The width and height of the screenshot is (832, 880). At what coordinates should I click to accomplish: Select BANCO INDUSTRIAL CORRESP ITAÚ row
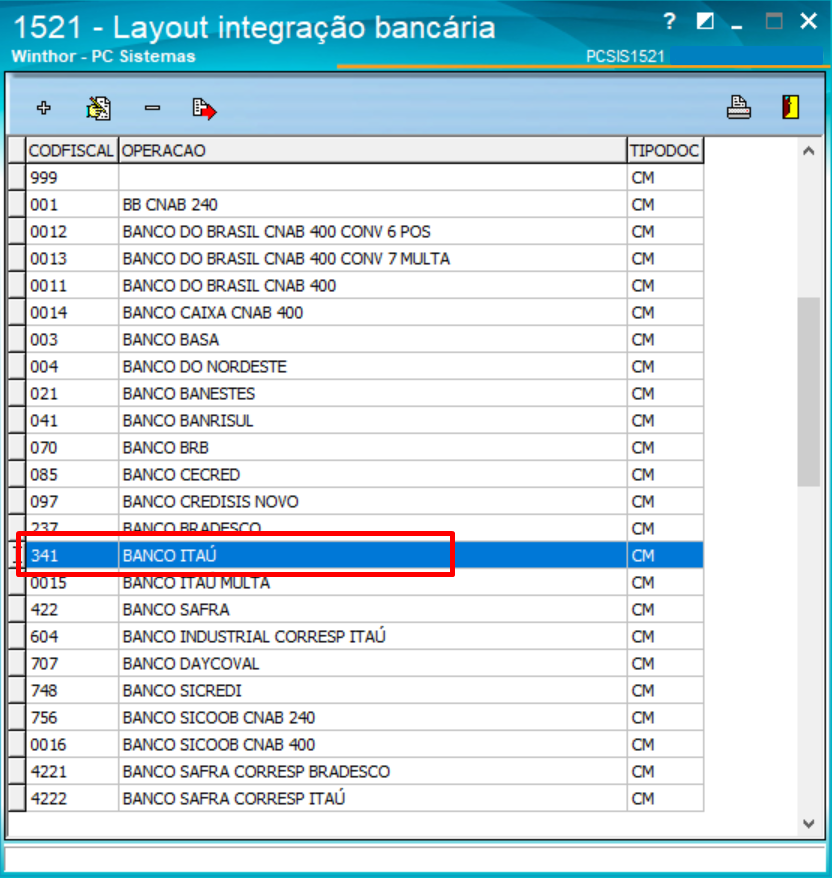click(356, 636)
